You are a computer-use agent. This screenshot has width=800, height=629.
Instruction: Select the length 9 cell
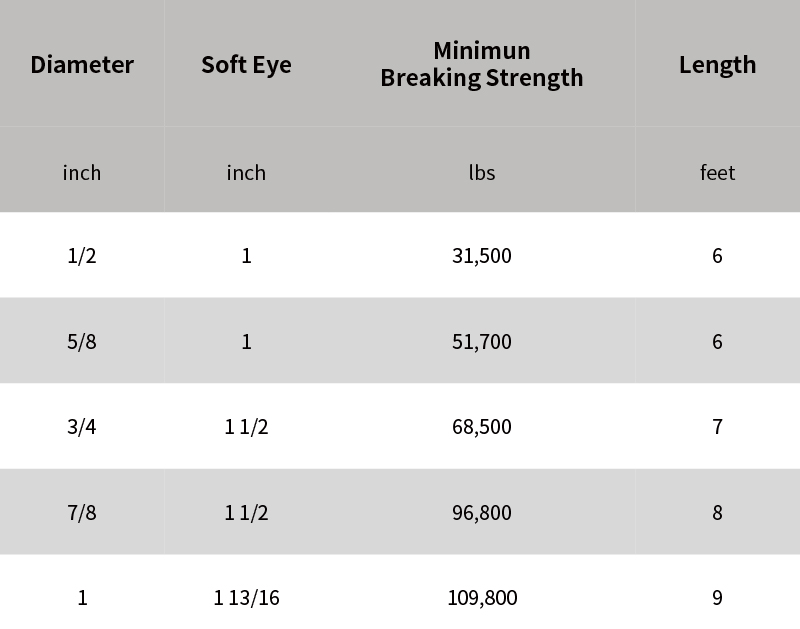717,597
